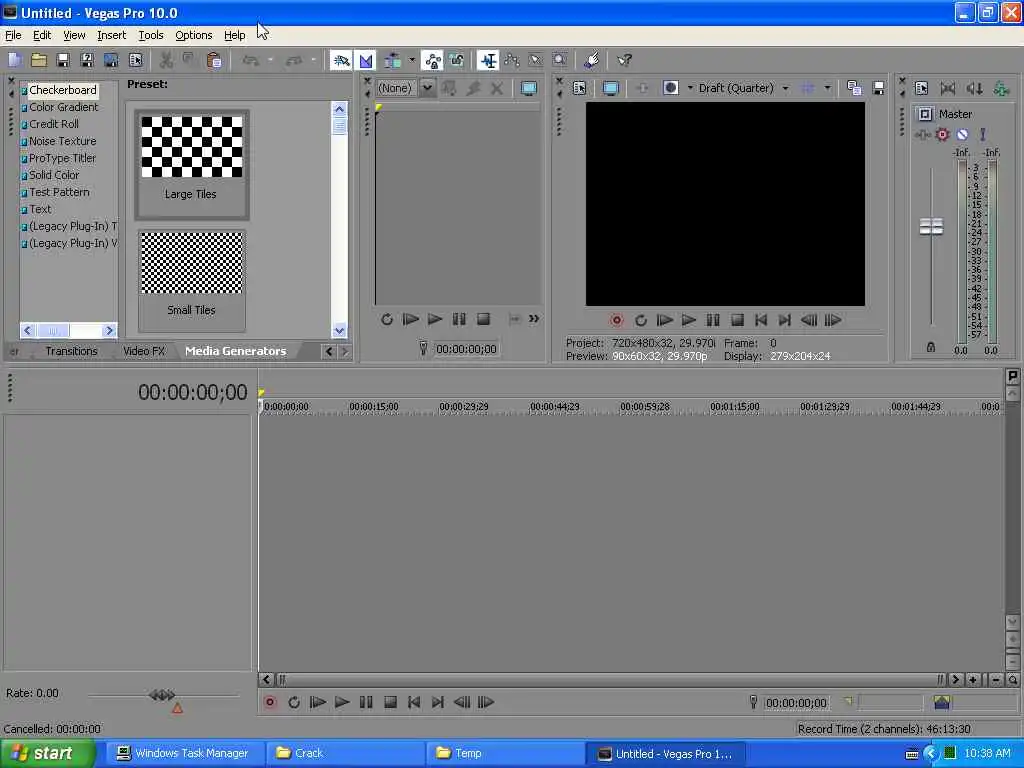Toggle Loop Playback on timeline transport

click(294, 702)
